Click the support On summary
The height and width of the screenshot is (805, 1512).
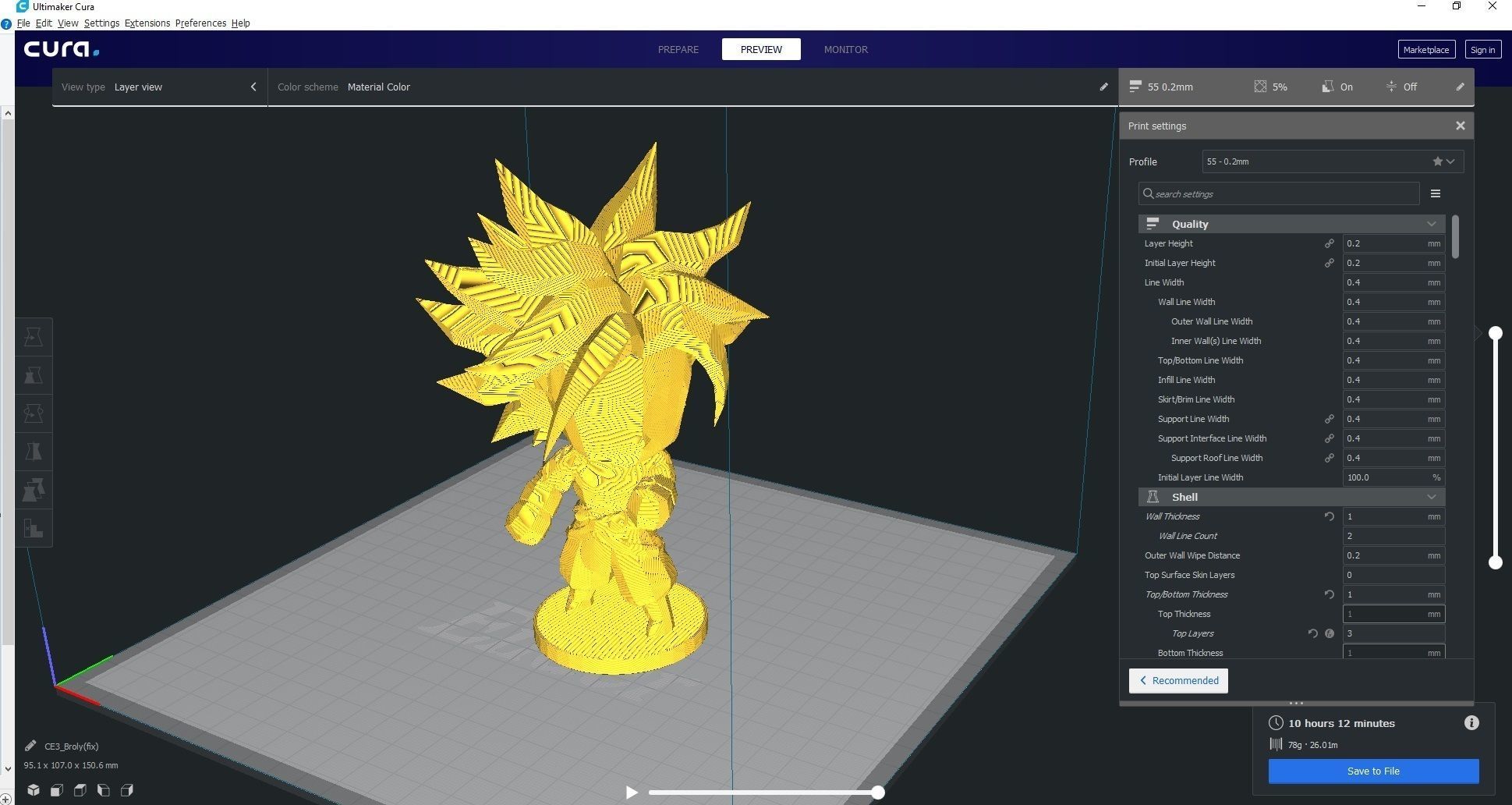pos(1337,87)
